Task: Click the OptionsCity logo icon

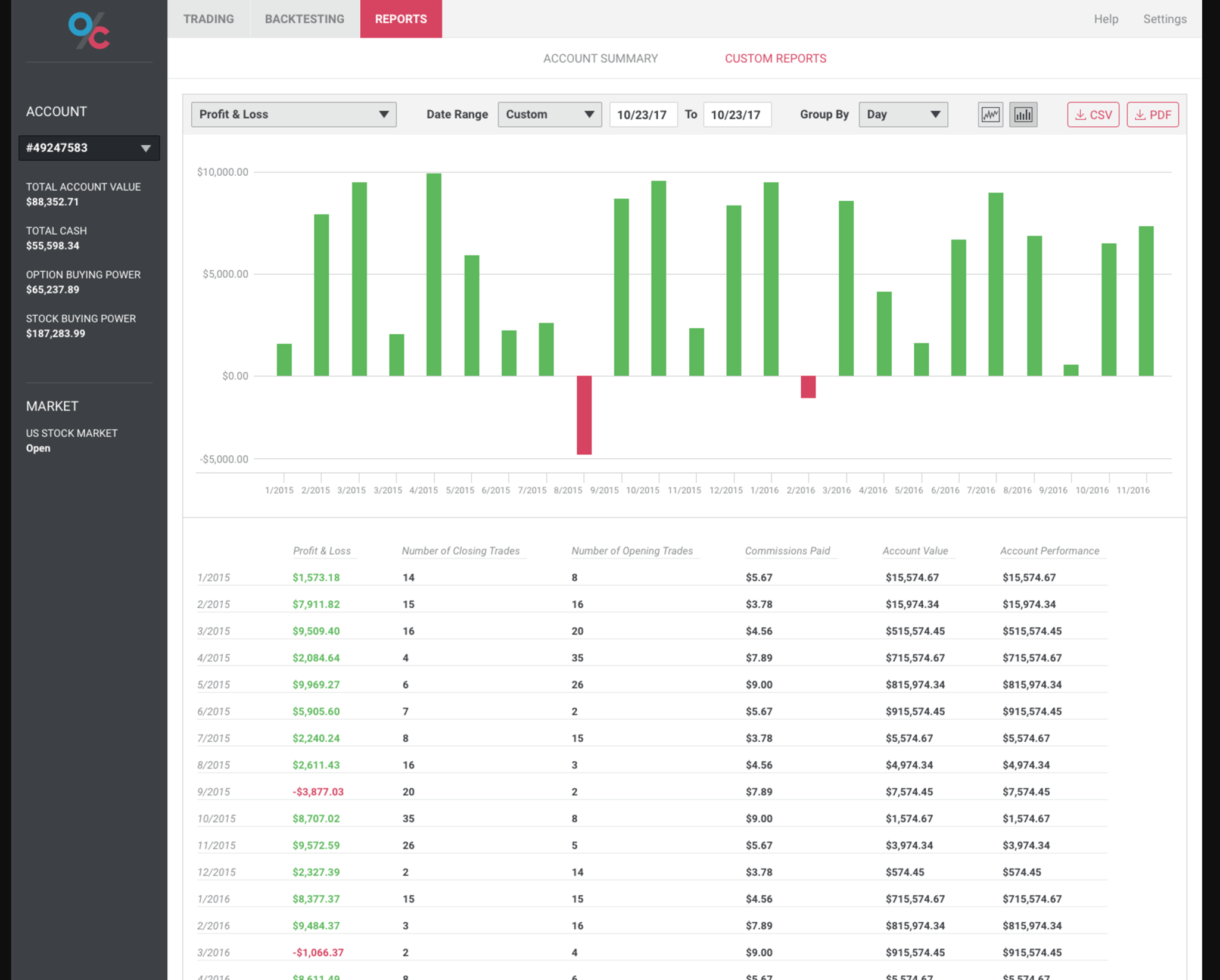Action: pos(89,30)
